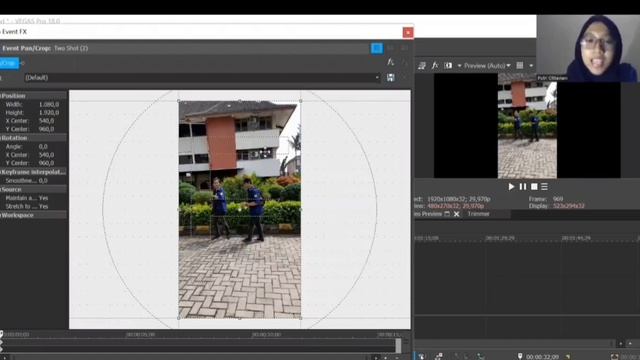
Task: Click the video preview display image
Action: (x=527, y=126)
